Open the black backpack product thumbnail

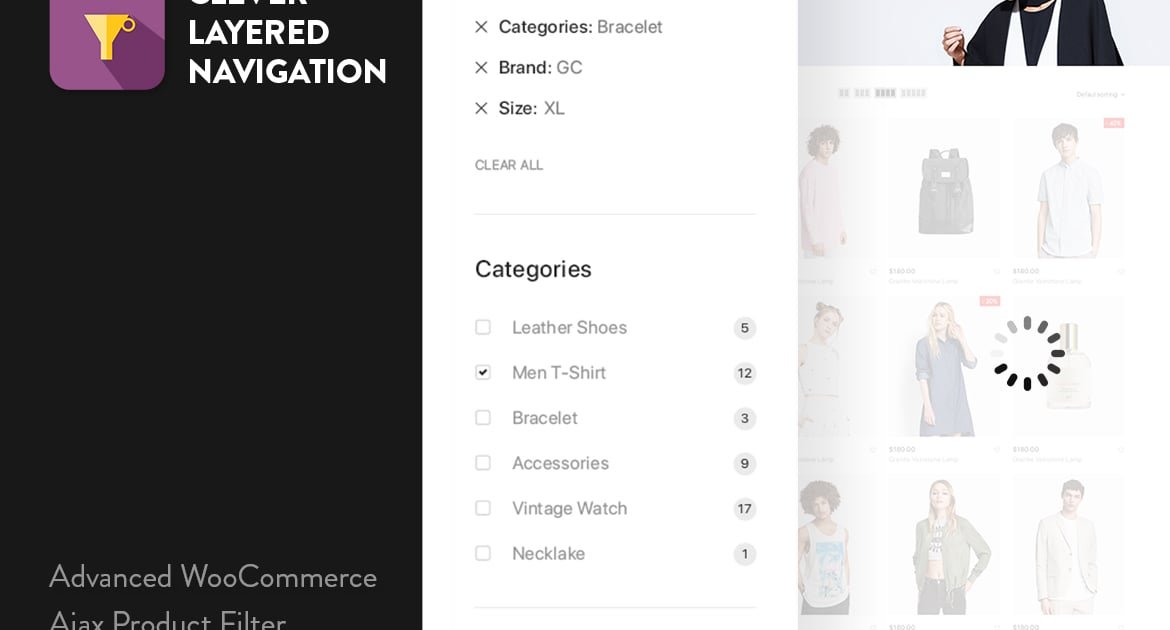point(943,190)
